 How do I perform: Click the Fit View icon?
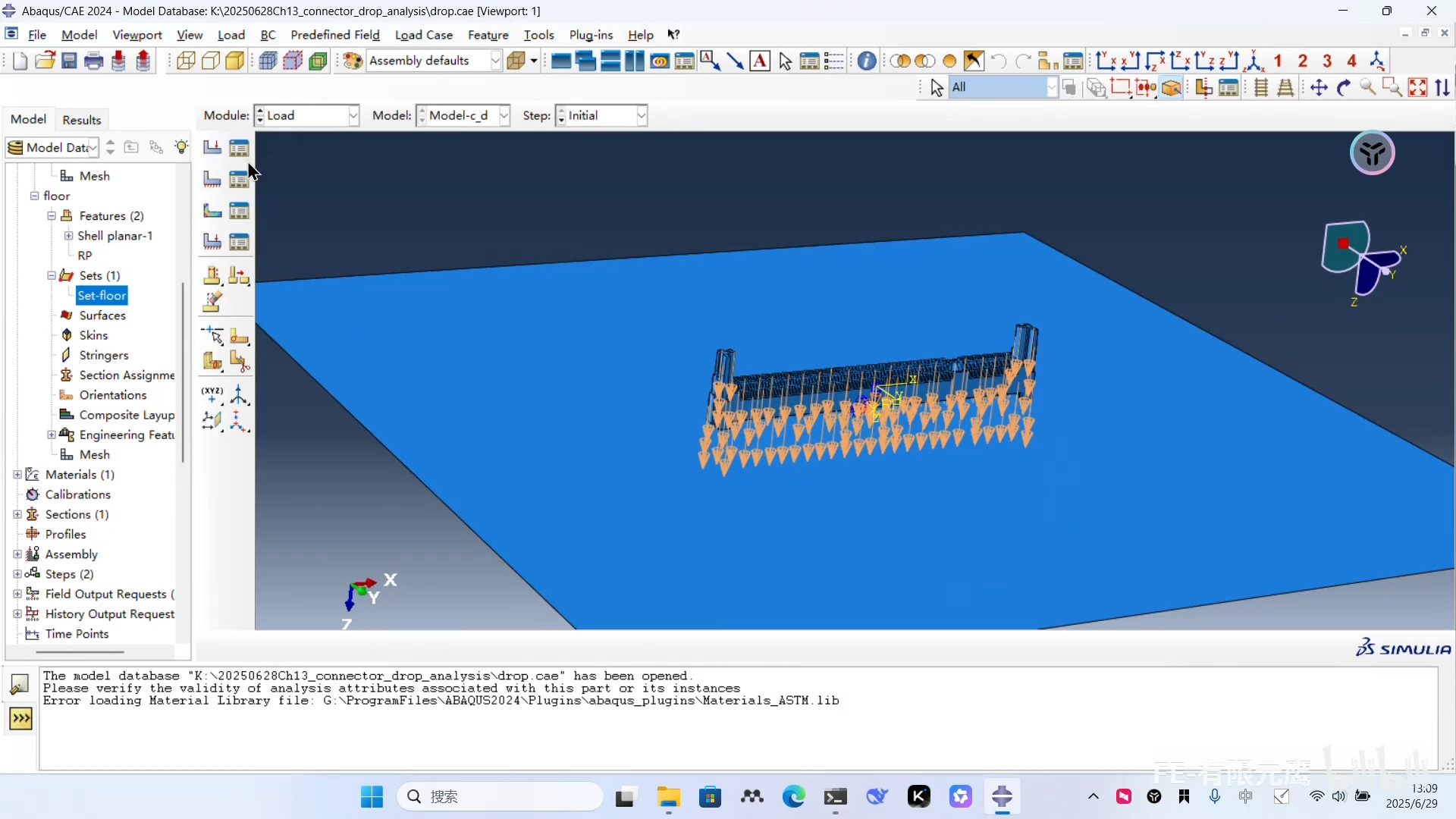(x=1417, y=88)
